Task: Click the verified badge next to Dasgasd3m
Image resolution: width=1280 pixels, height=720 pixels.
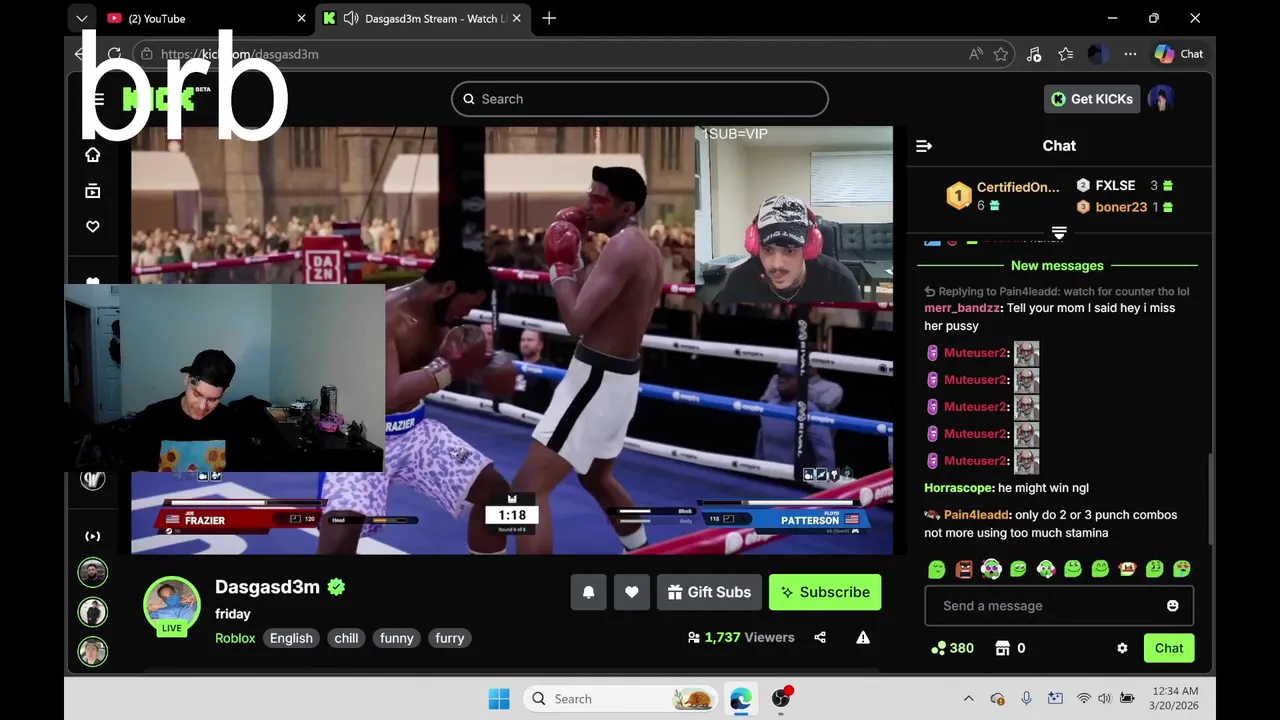Action: [x=337, y=587]
